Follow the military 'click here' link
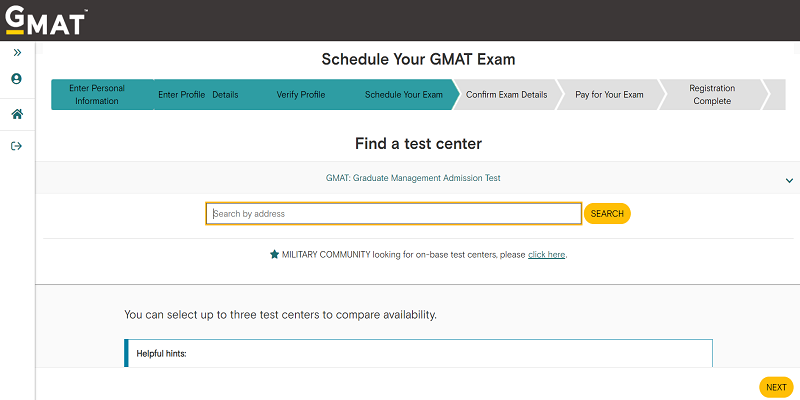 (547, 255)
